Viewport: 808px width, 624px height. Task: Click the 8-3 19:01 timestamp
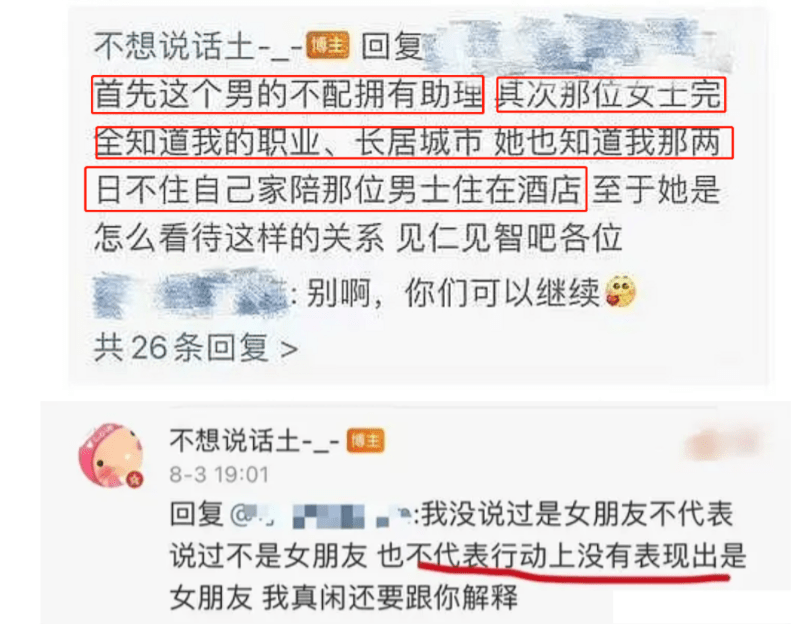click(220, 475)
